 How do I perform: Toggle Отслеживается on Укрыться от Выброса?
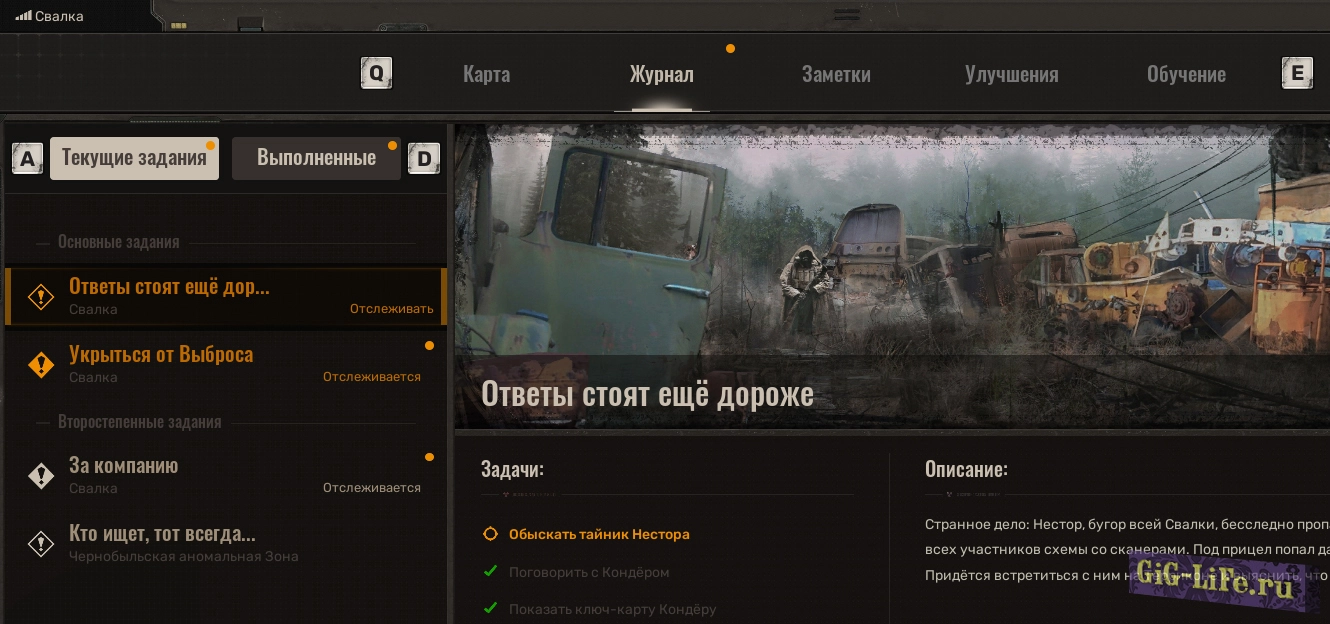point(371,377)
